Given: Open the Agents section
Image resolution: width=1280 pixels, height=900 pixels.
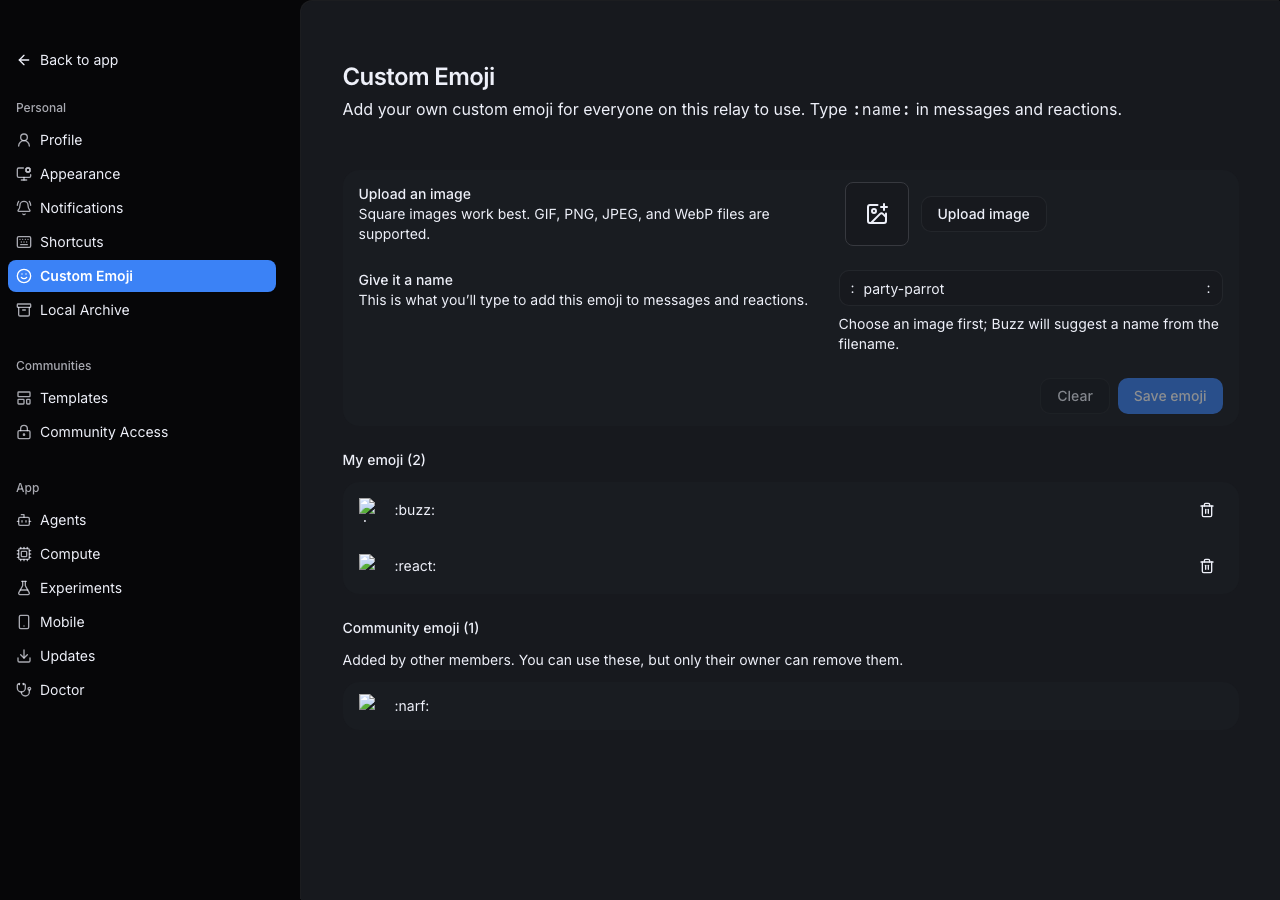Looking at the screenshot, I should click(x=142, y=520).
